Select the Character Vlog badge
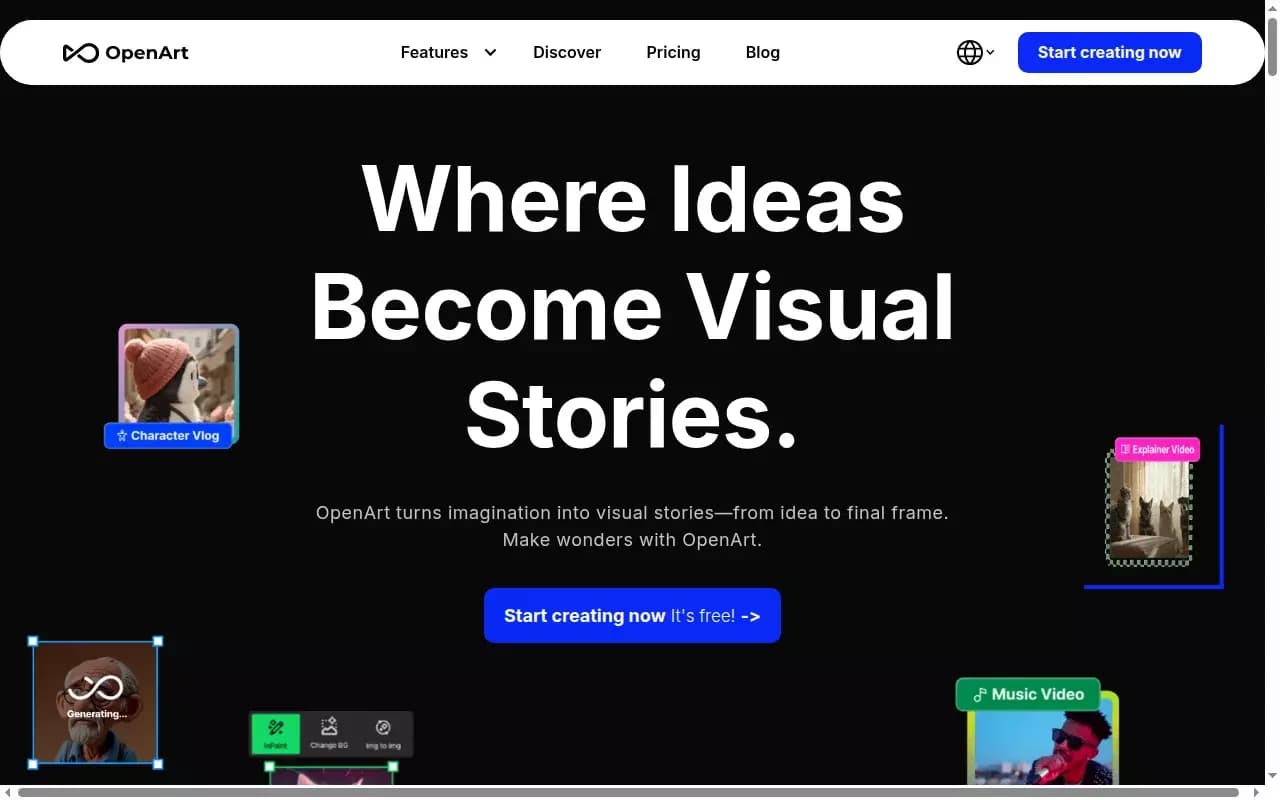This screenshot has width=1280, height=800. [x=168, y=436]
